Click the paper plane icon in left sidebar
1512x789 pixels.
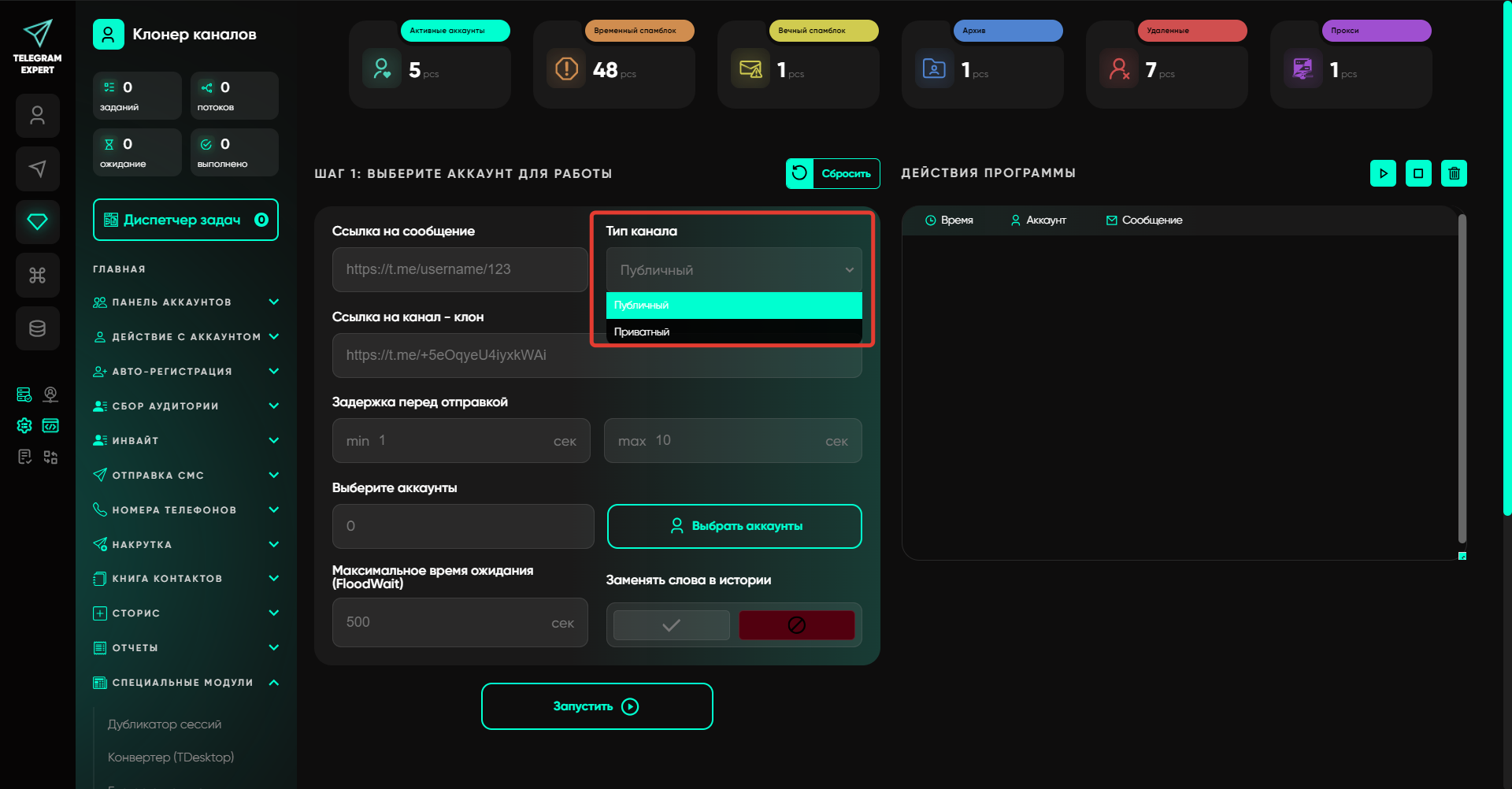pyautogui.click(x=37, y=169)
